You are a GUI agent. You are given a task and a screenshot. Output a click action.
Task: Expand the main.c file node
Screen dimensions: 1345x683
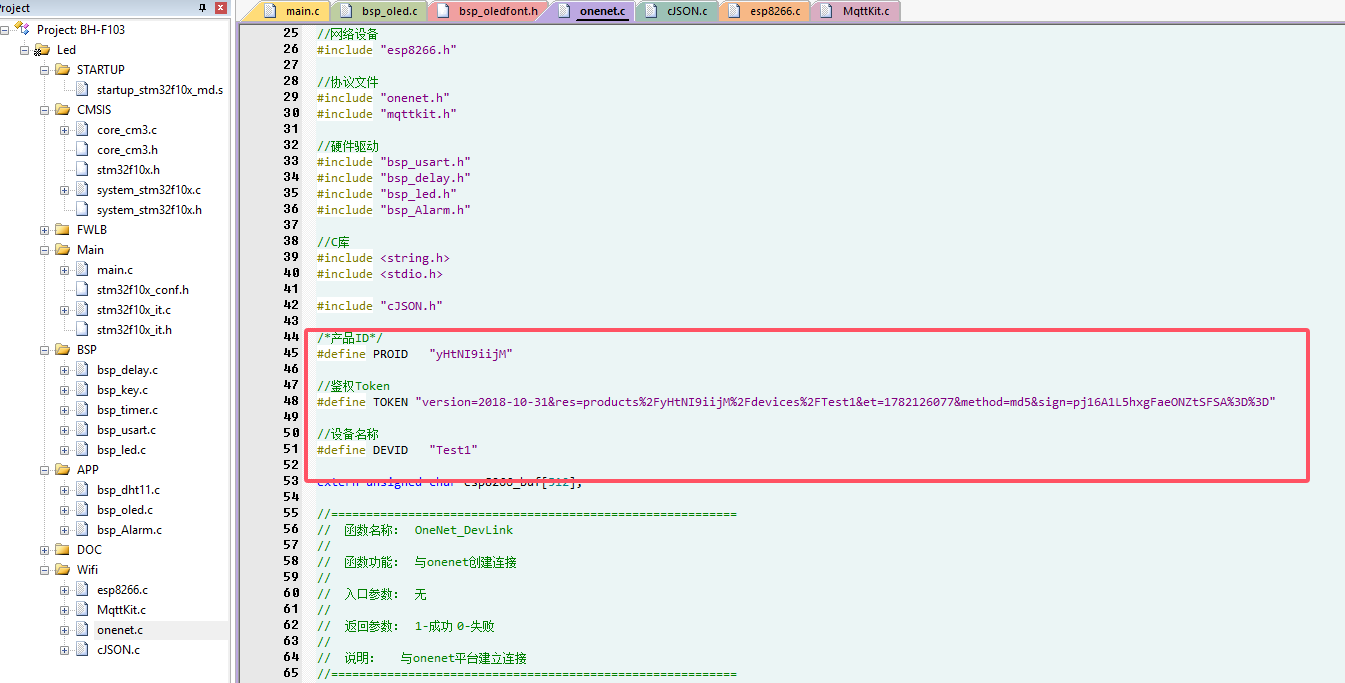(x=65, y=270)
